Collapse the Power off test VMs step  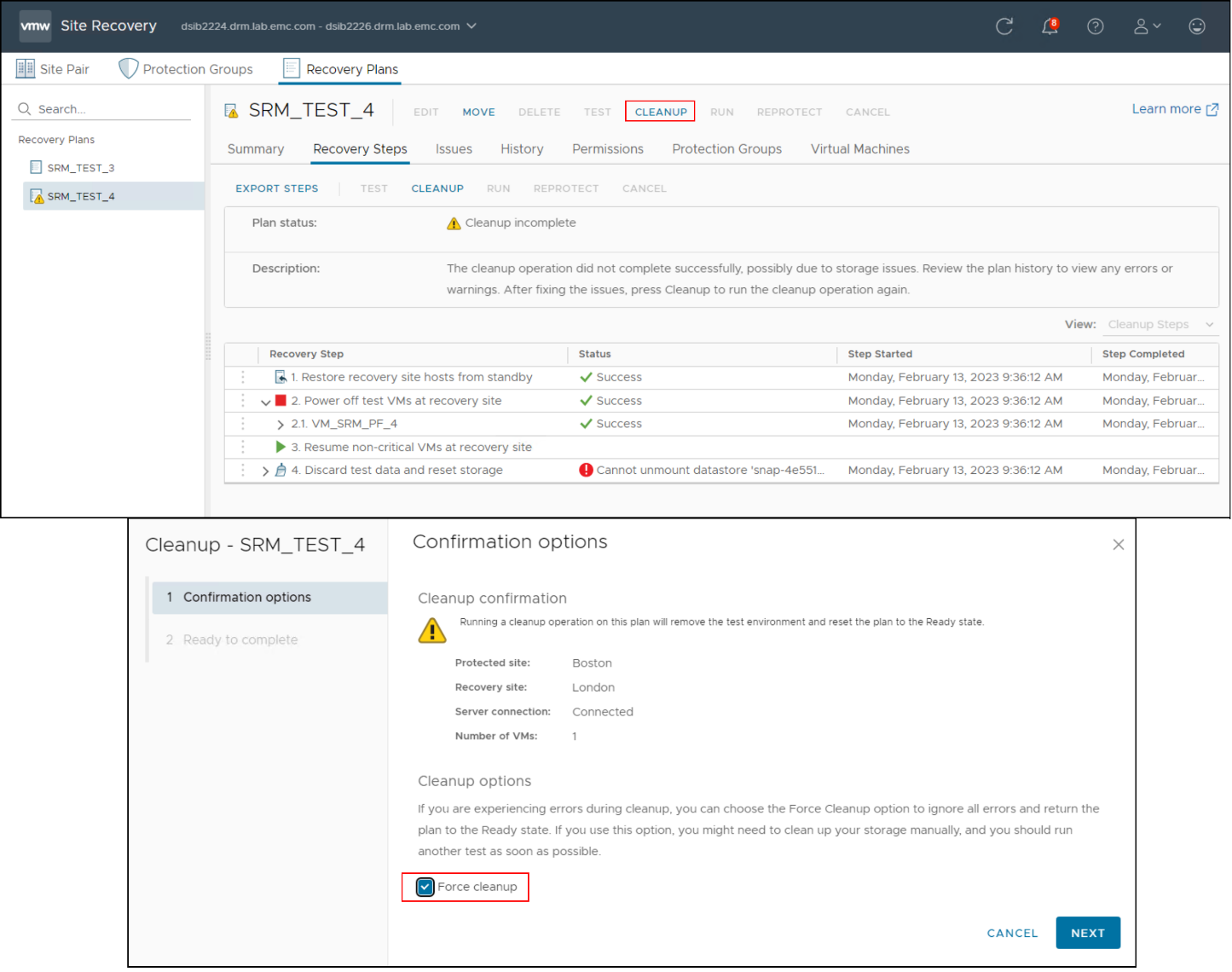[x=265, y=402]
